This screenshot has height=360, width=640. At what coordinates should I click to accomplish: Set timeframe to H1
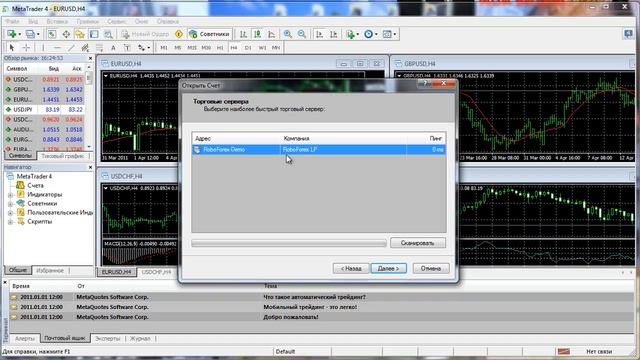pos(220,48)
